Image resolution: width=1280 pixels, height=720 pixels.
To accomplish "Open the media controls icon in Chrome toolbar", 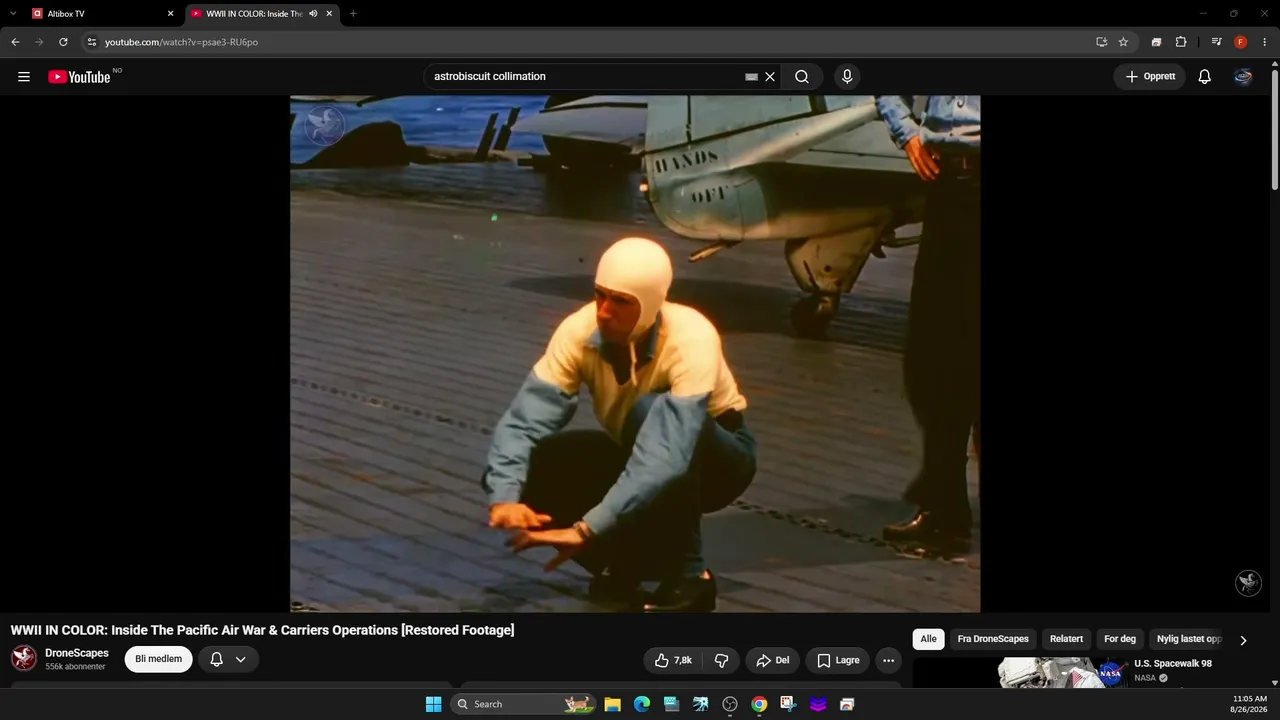I will (1216, 42).
